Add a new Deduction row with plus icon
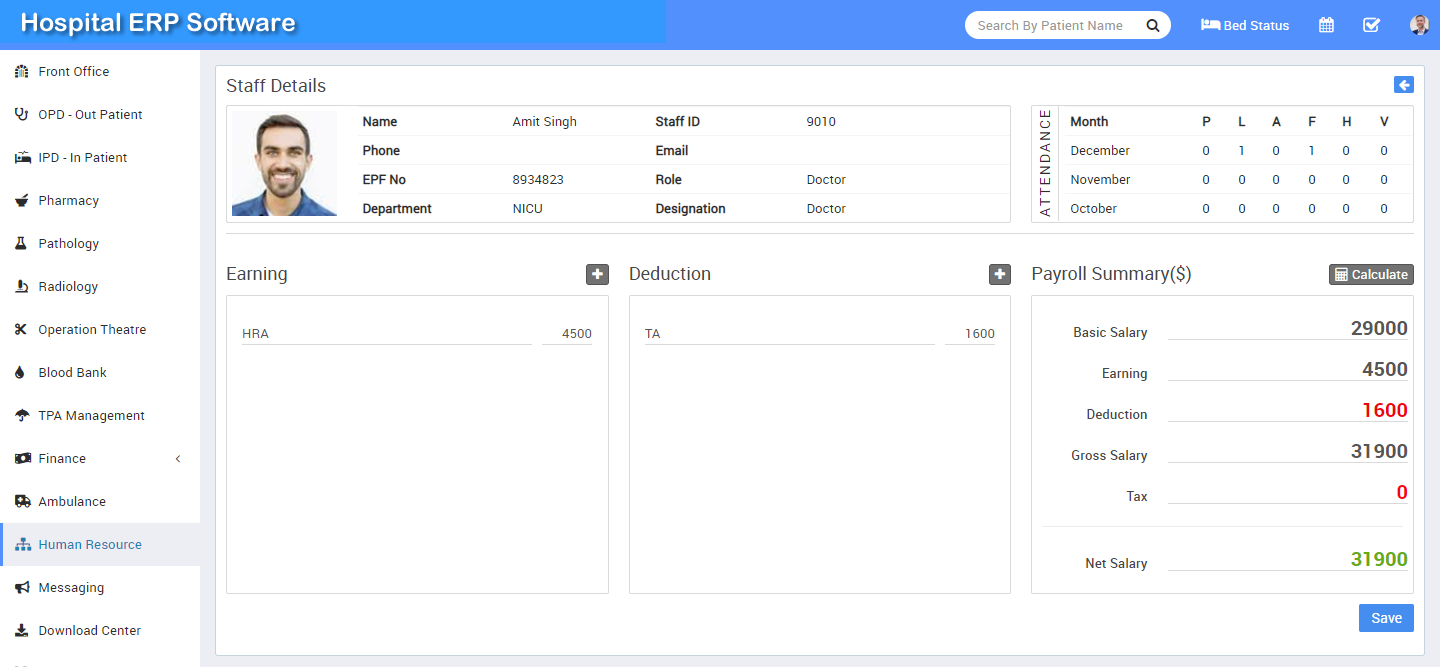Screen dimensions: 1440x667 point(999,274)
